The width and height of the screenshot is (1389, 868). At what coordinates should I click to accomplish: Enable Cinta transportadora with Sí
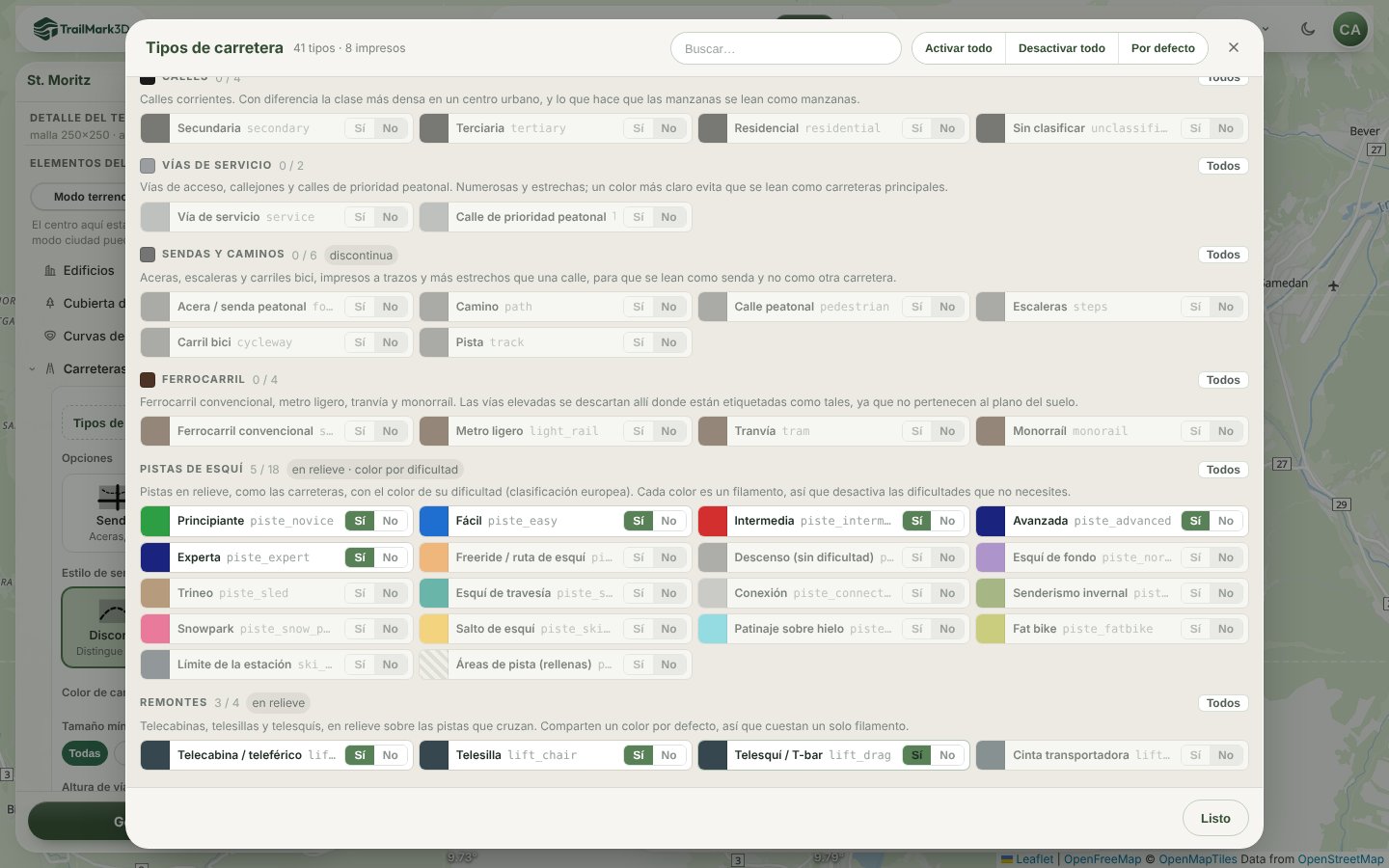[x=1195, y=755]
